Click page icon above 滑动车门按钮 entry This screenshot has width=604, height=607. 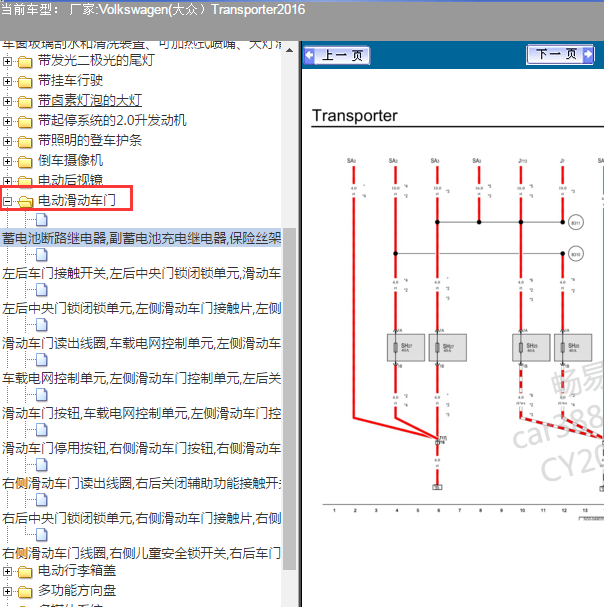pyautogui.click(x=41, y=395)
